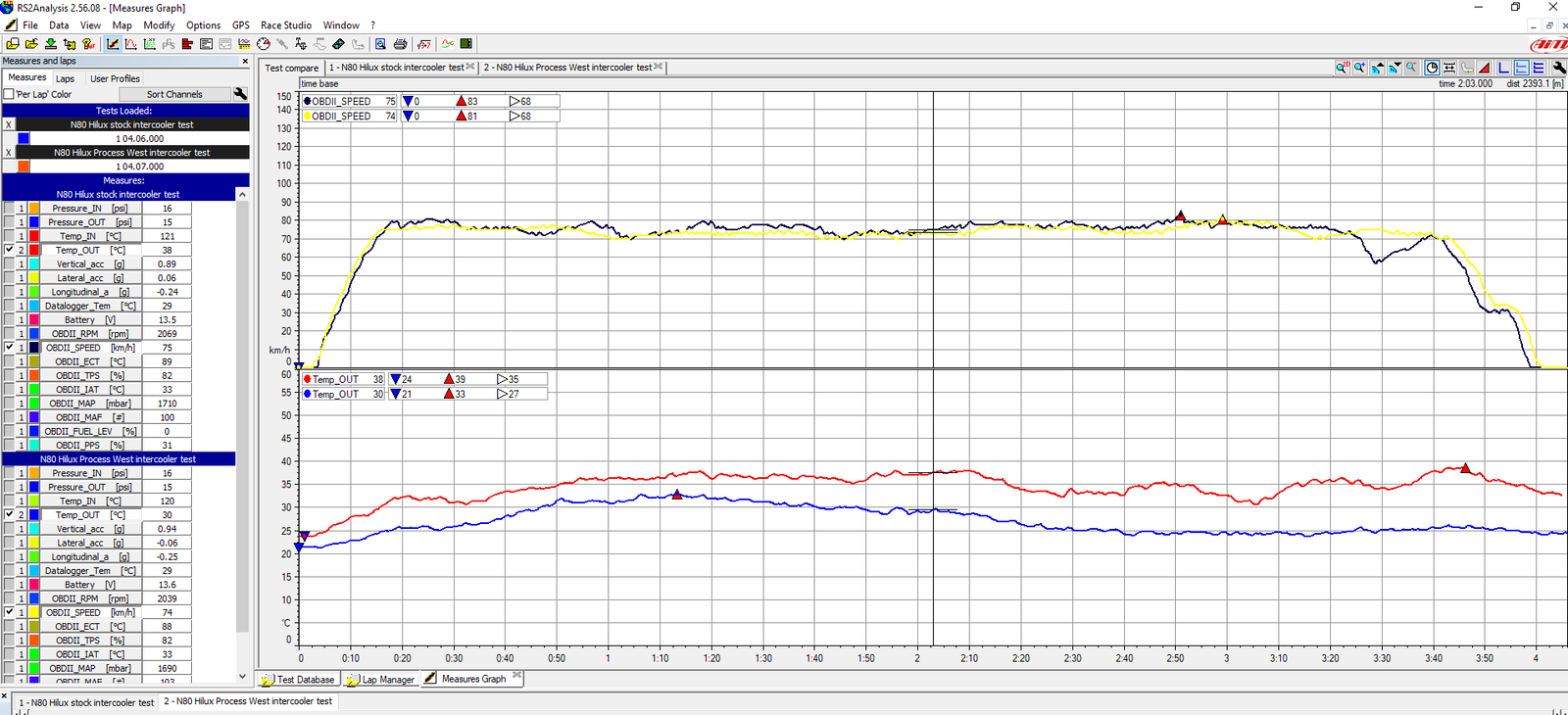Open graph settings with the wrench icon
1568x715 pixels.
(x=1558, y=68)
